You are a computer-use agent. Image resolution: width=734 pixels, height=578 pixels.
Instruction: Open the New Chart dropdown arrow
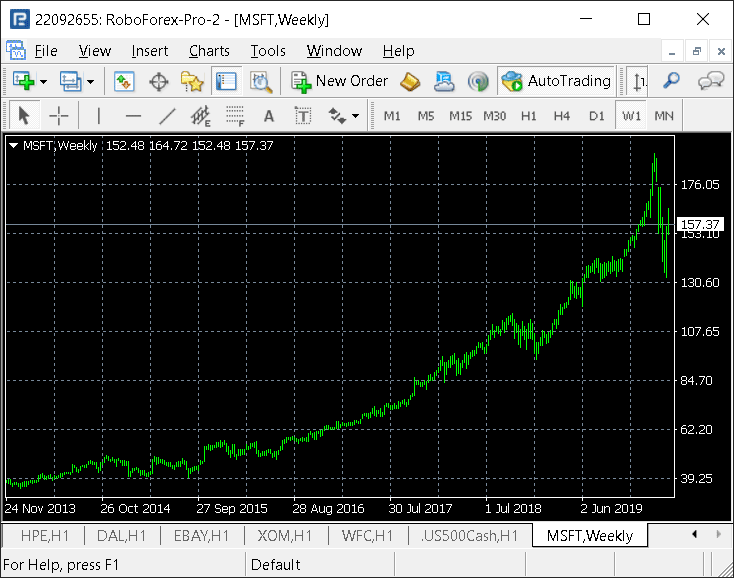click(x=44, y=82)
